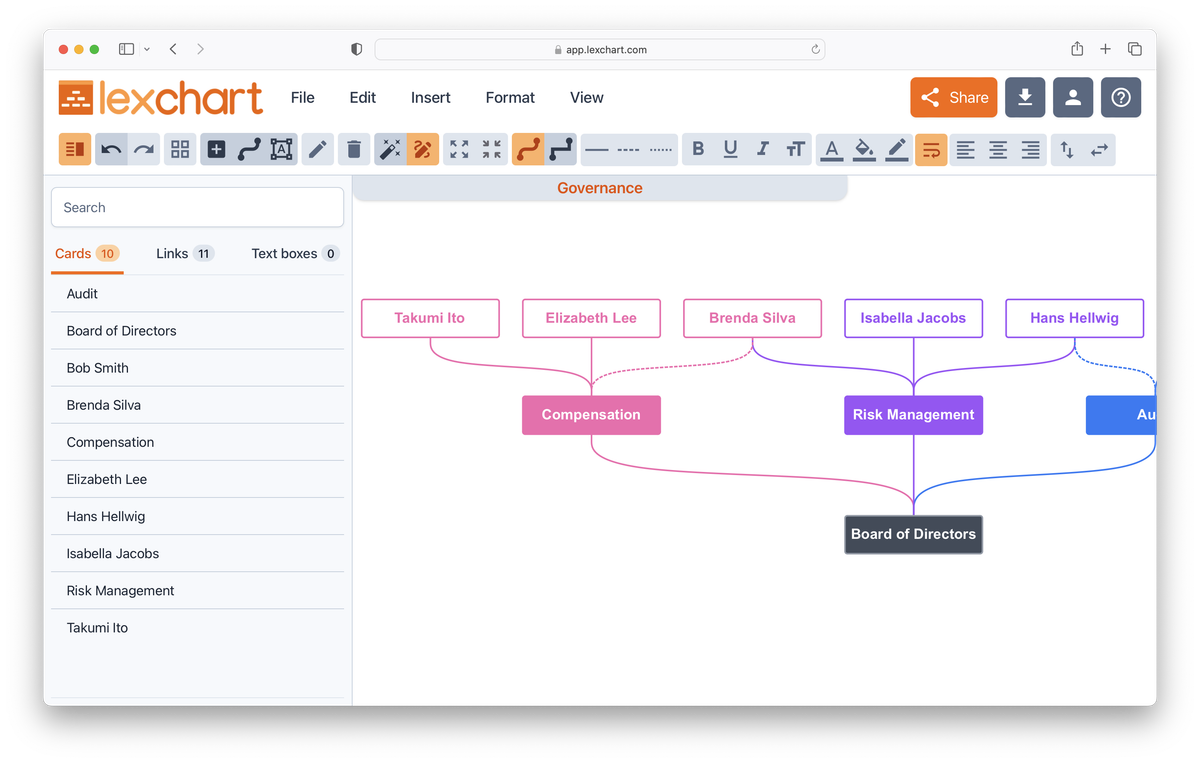This screenshot has height=763, width=1200.
Task: Open the fill color bucket
Action: coord(865,150)
